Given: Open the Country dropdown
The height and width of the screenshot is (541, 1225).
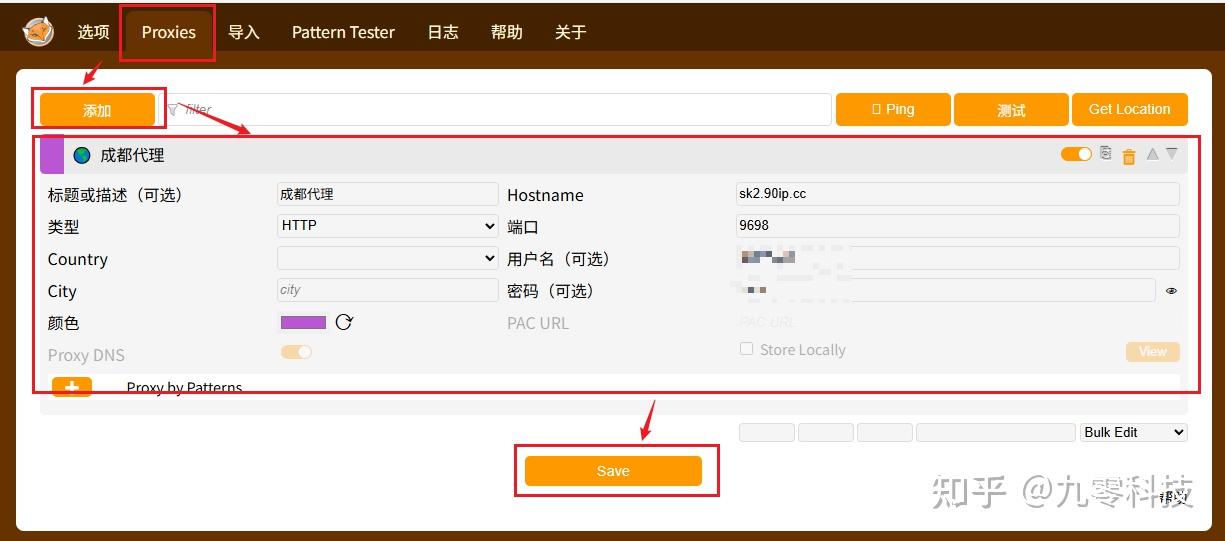Looking at the screenshot, I should pyautogui.click(x=387, y=258).
